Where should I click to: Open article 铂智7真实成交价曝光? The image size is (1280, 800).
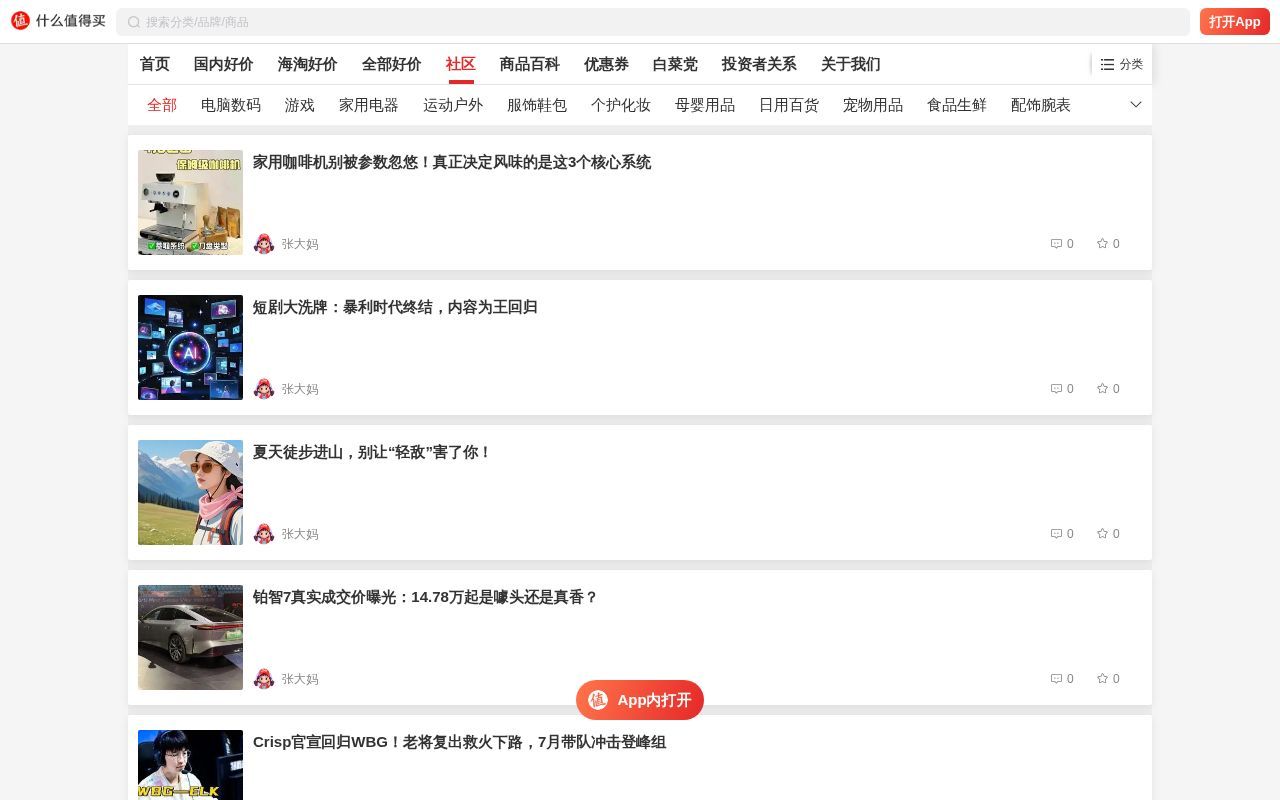425,597
